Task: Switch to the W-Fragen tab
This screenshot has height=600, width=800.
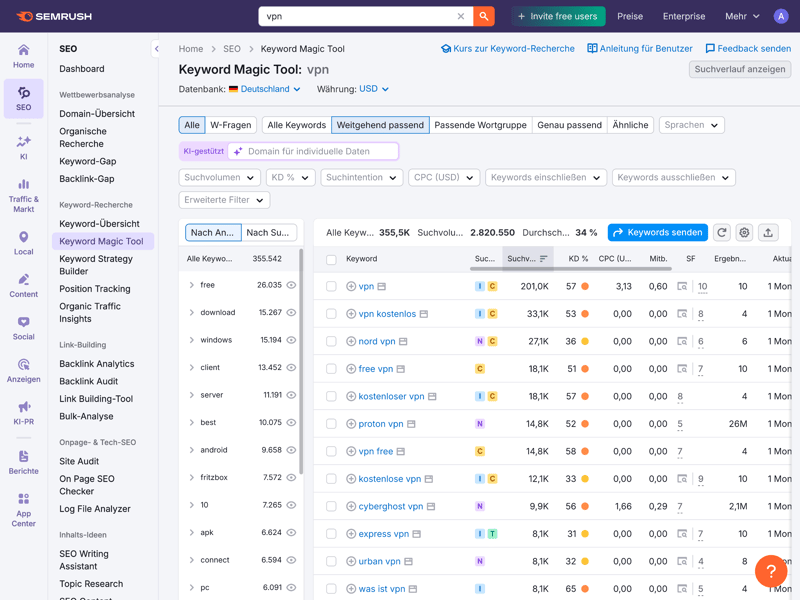Action: (x=230, y=125)
